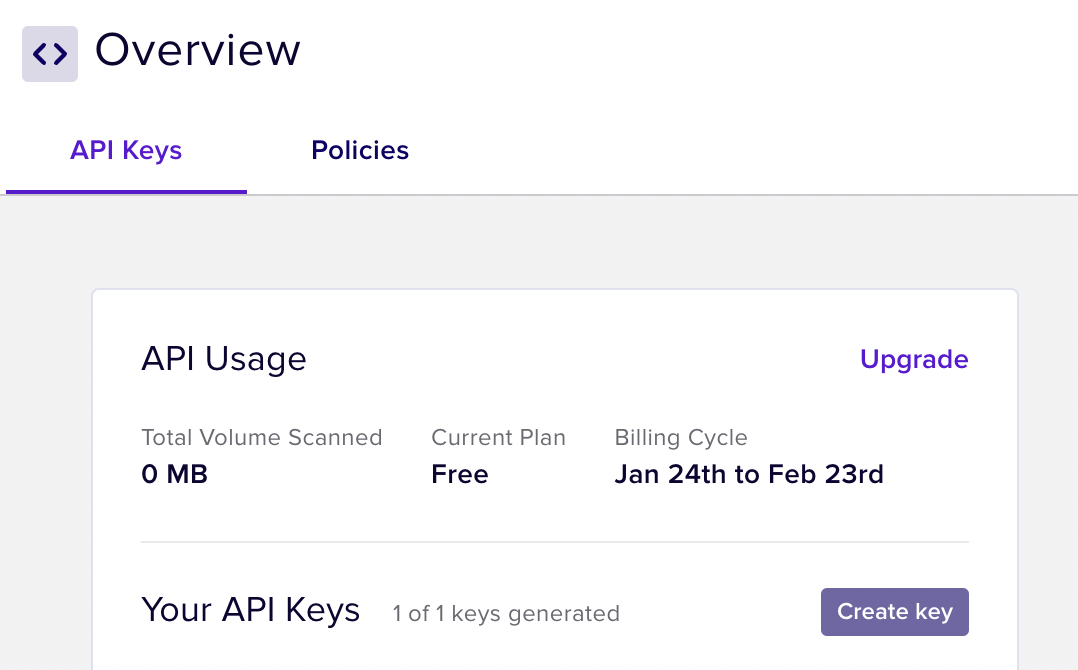Switch to the Policies tab

(360, 151)
